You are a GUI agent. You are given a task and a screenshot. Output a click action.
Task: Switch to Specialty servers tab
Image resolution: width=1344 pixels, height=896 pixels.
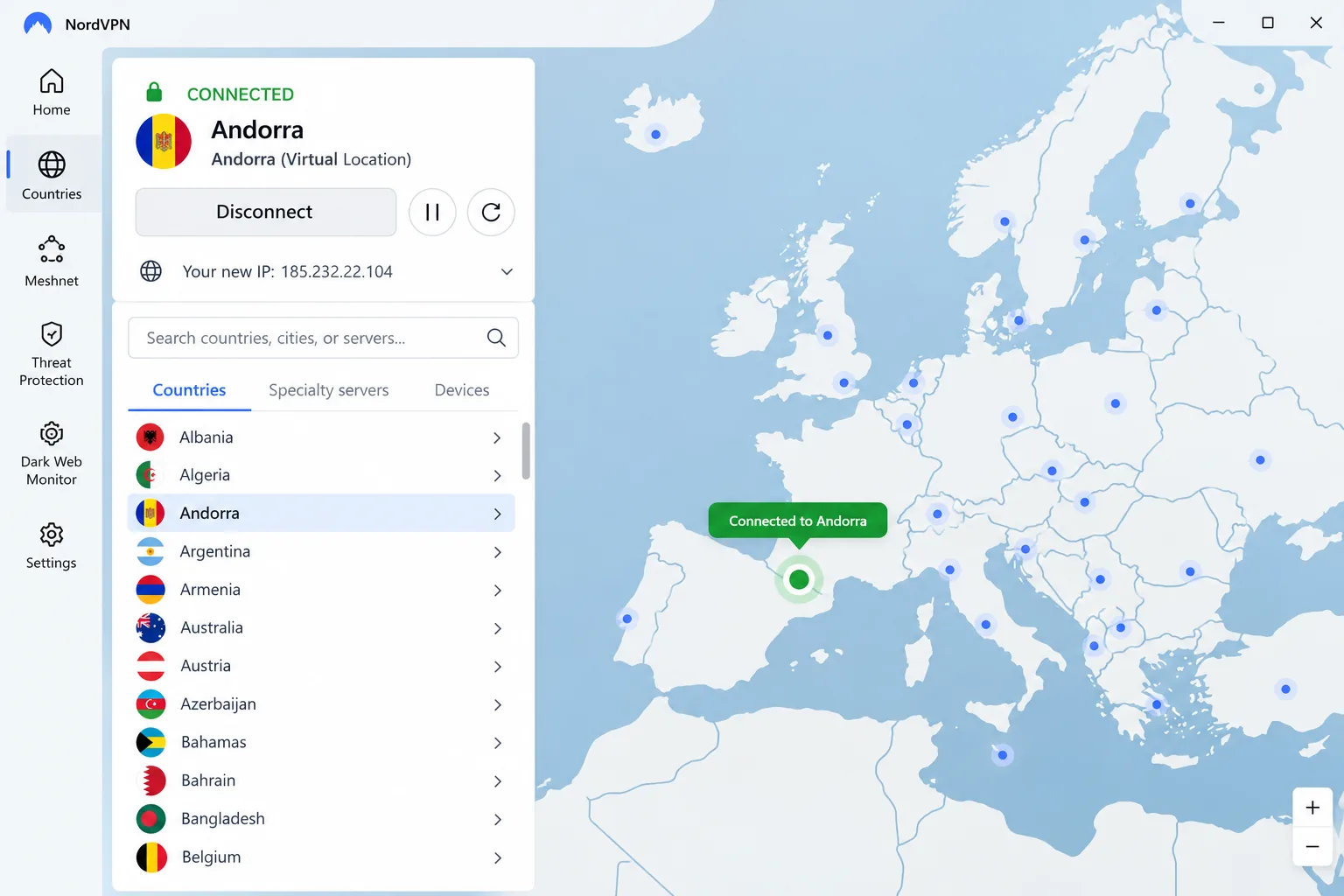(328, 390)
